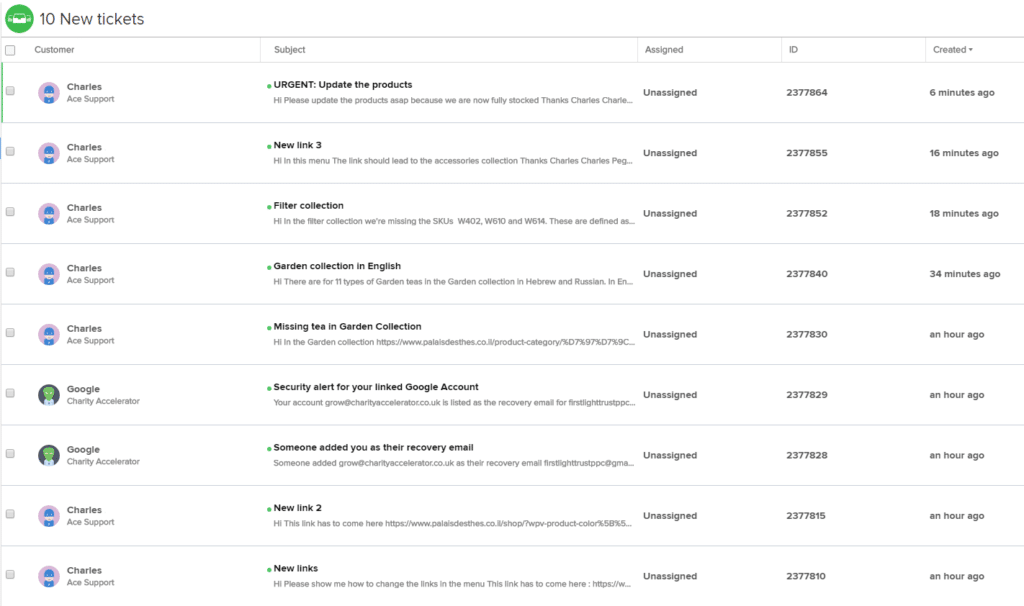Screen dimensions: 1024x606
Task: Select the checkbox on ticket 2377828
Action: [x=10, y=455]
